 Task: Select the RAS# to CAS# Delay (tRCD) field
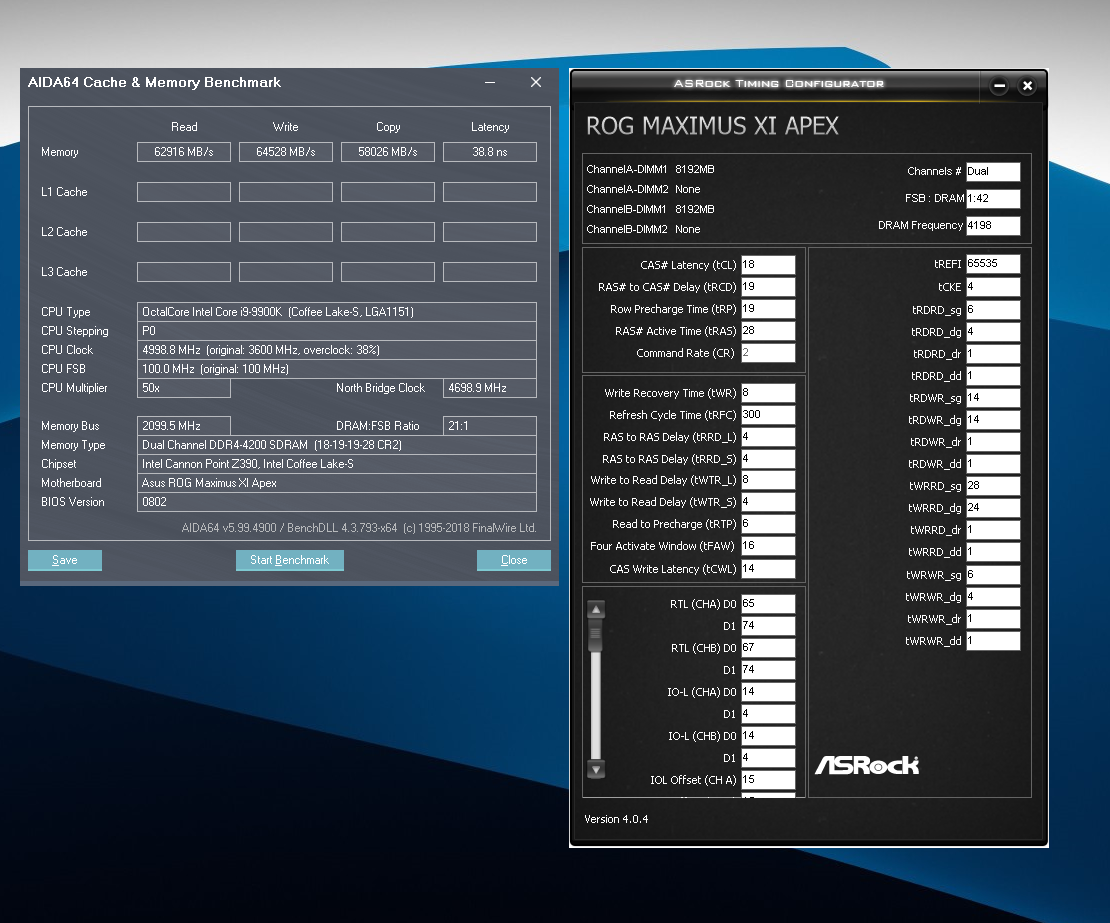pos(768,287)
